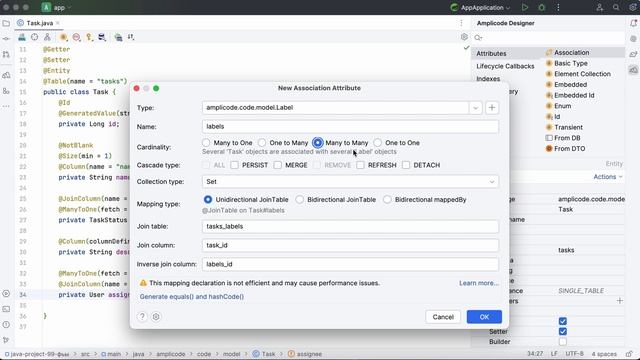Select Lifecycle Callbacks in Designer list
Image resolution: width=640 pixels, height=360 pixels.
pos(505,66)
